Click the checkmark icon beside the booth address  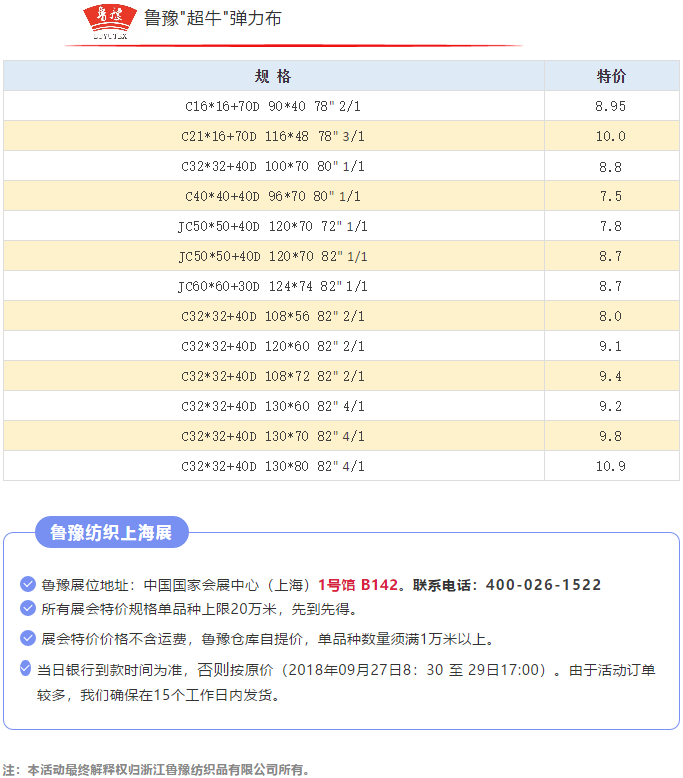28,584
